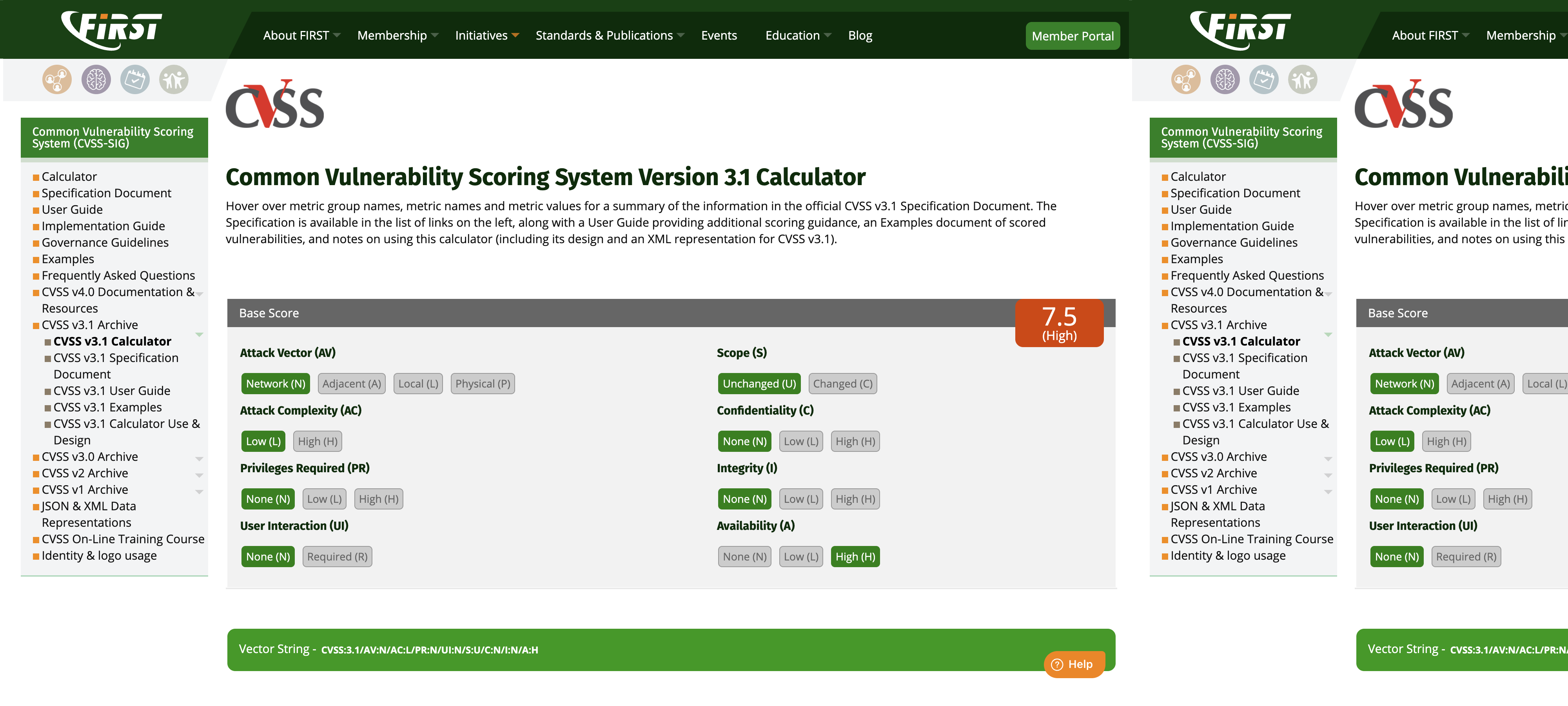Viewport: 1568px width, 706px height.
Task: Set Privileges Required to High (H) in right window
Action: pos(1507,499)
